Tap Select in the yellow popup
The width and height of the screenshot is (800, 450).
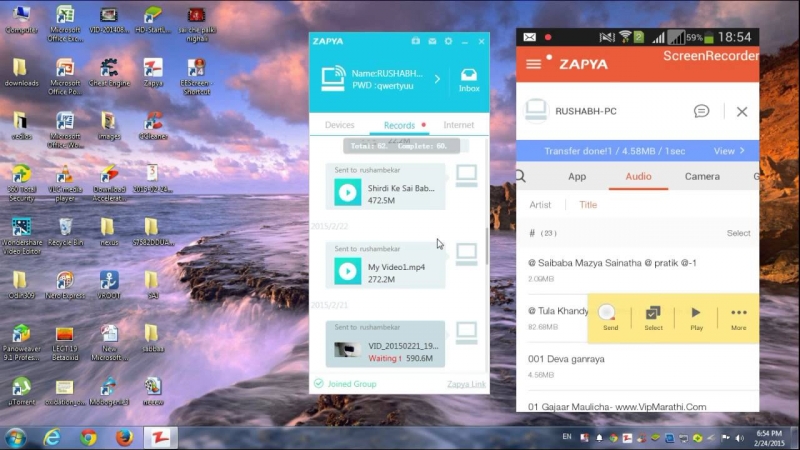click(x=653, y=318)
